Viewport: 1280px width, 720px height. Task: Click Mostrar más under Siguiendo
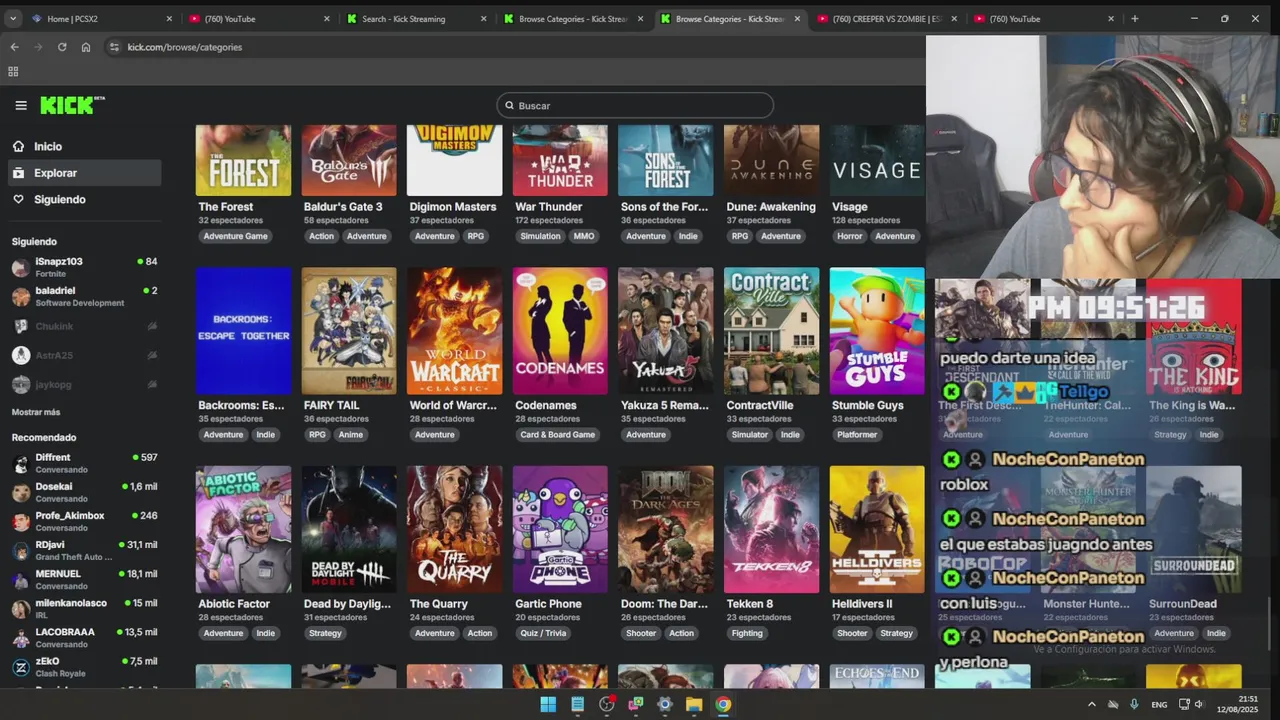tap(36, 412)
